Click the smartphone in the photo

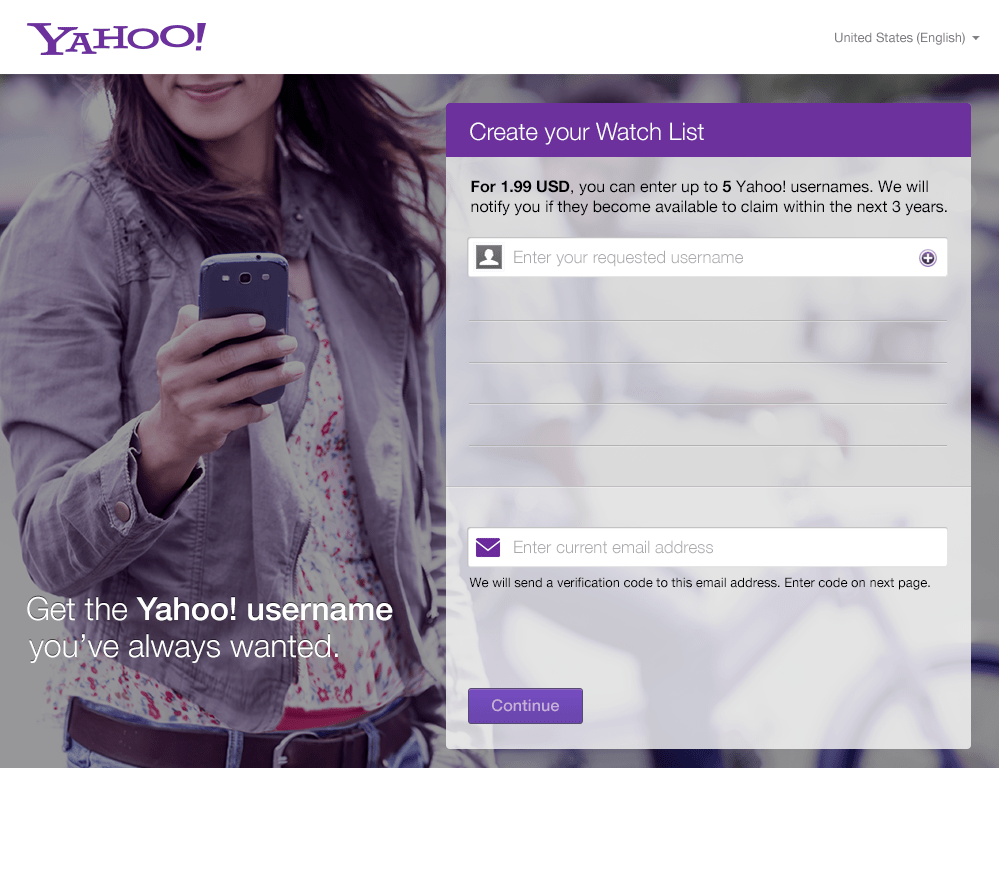pyautogui.click(x=243, y=326)
